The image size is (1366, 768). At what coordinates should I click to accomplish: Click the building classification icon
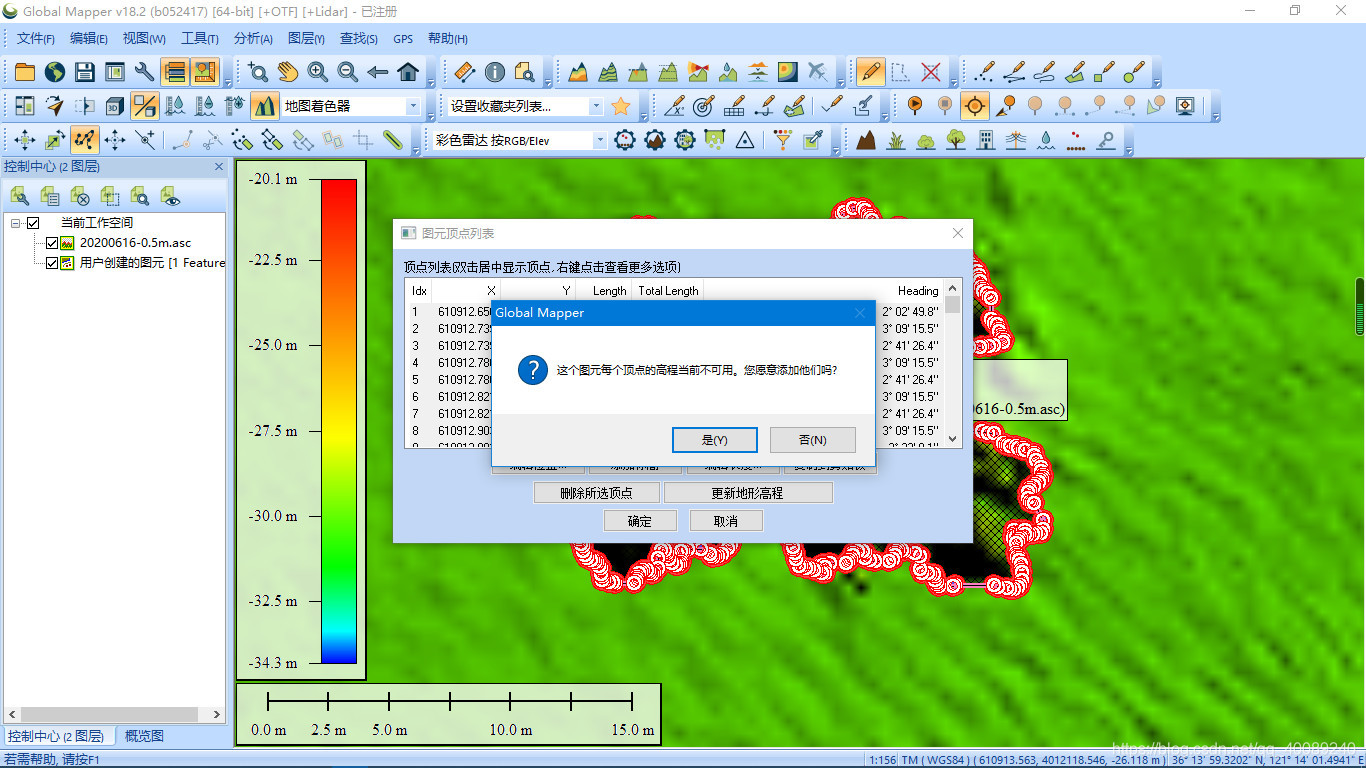coord(986,140)
